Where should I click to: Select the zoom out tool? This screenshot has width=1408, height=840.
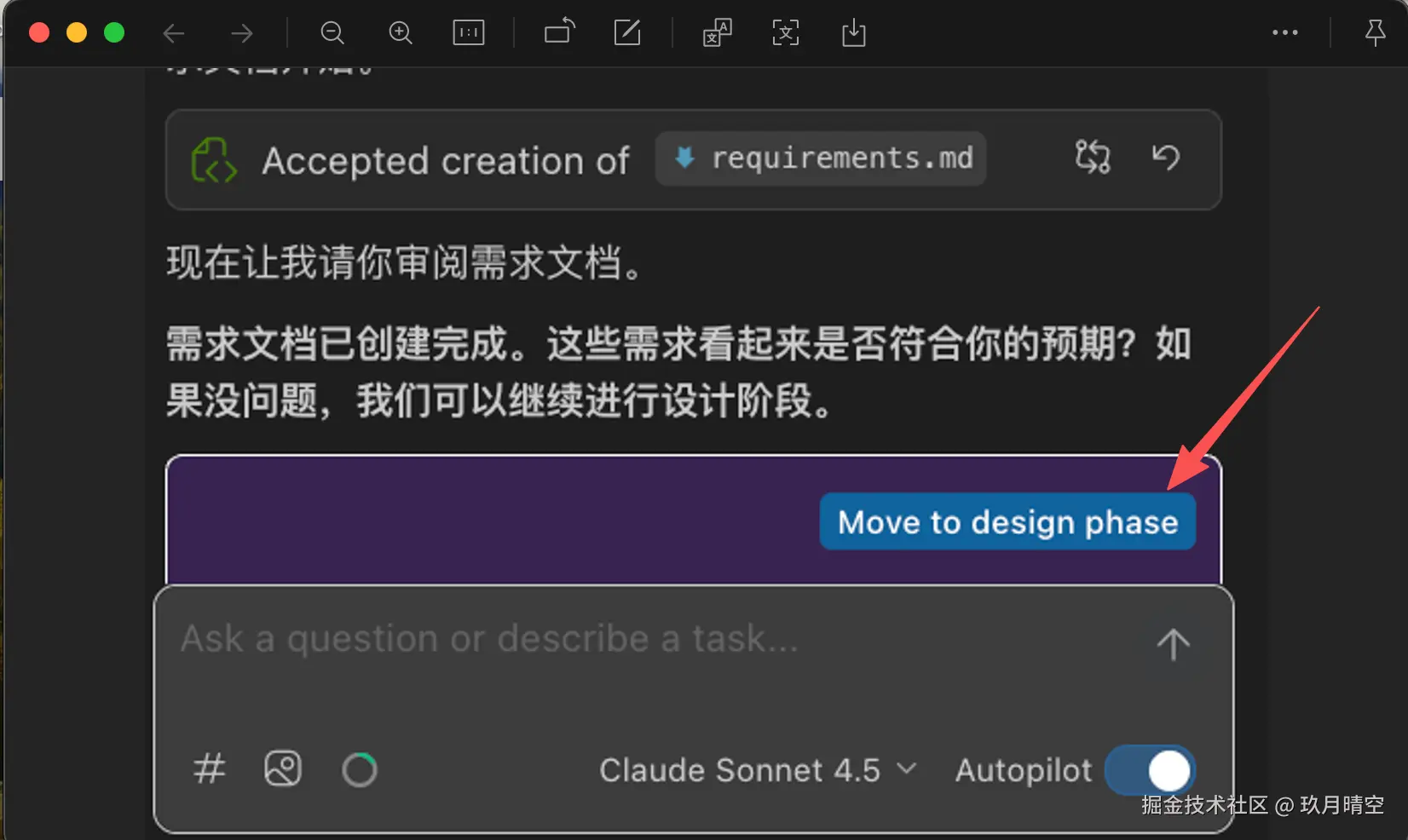tap(332, 33)
